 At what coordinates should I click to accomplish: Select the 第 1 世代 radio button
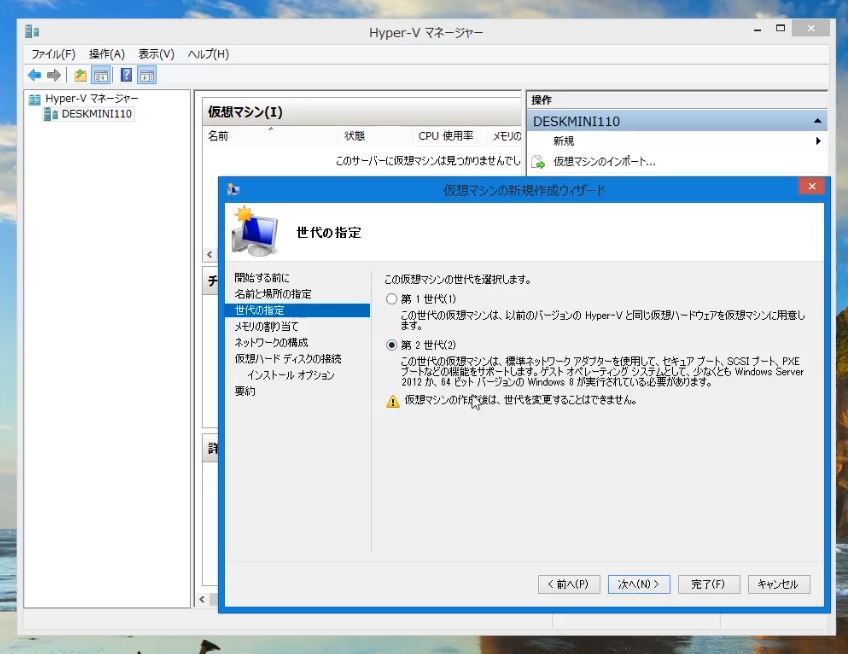click(x=391, y=299)
